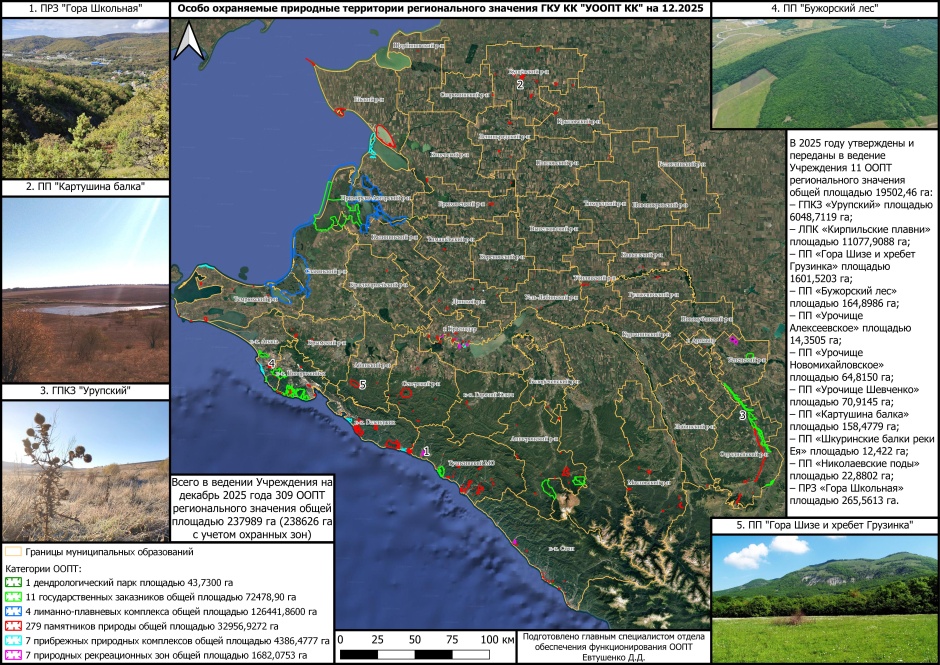Click map marker number 3
This screenshot has width=940, height=665.
[742, 414]
